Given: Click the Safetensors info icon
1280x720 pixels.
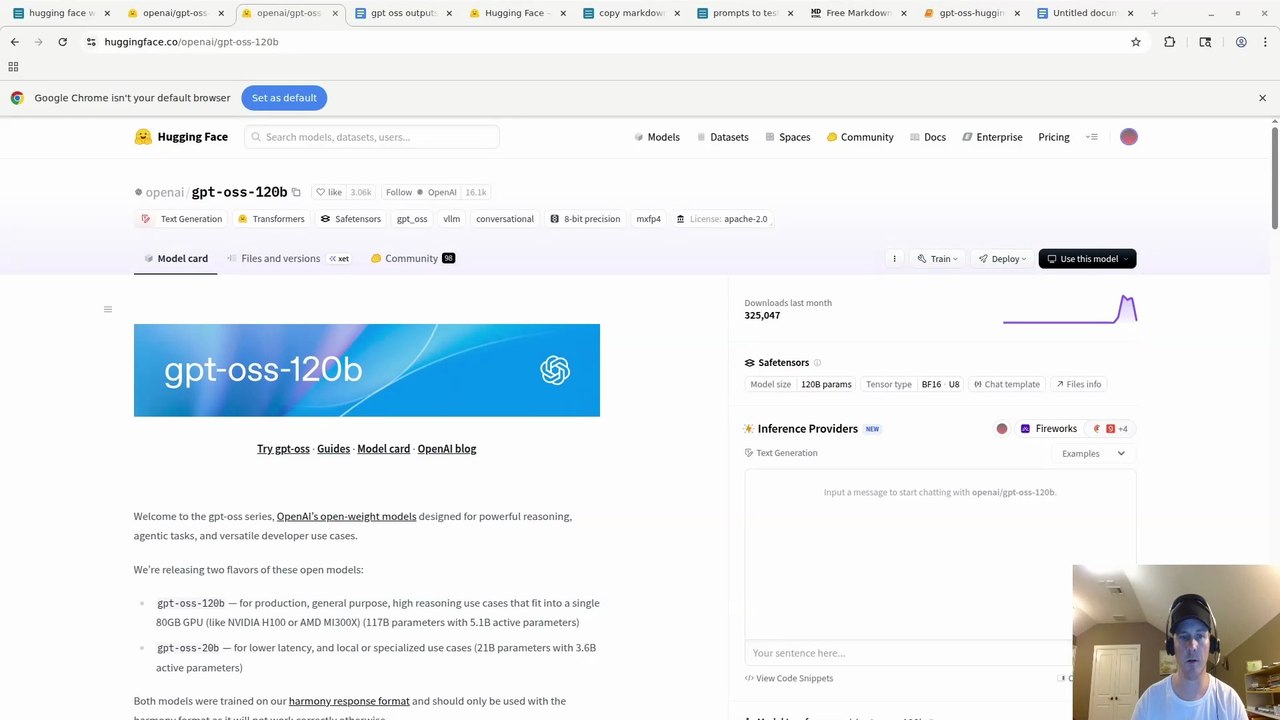Looking at the screenshot, I should coord(817,363).
